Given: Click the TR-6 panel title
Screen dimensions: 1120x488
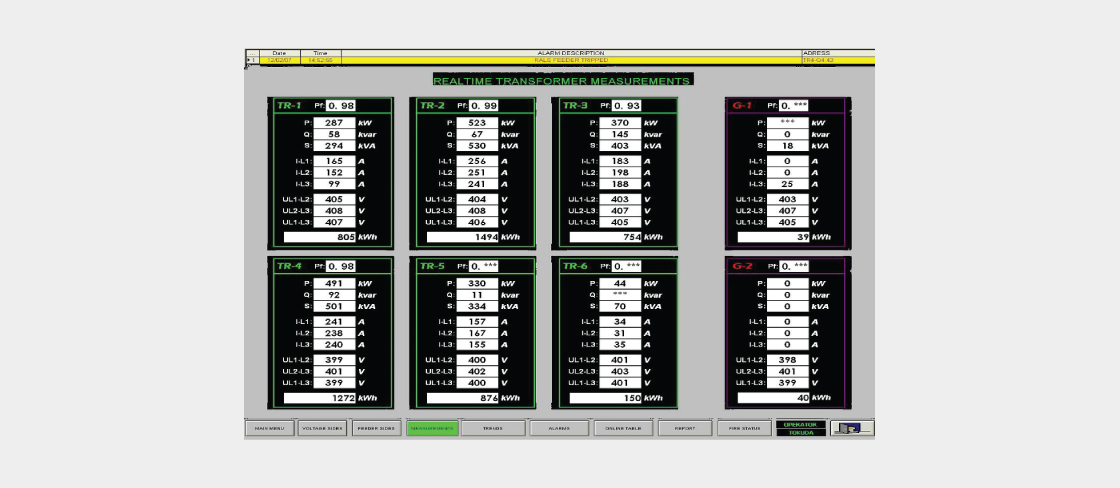Looking at the screenshot, I should 575,266.
